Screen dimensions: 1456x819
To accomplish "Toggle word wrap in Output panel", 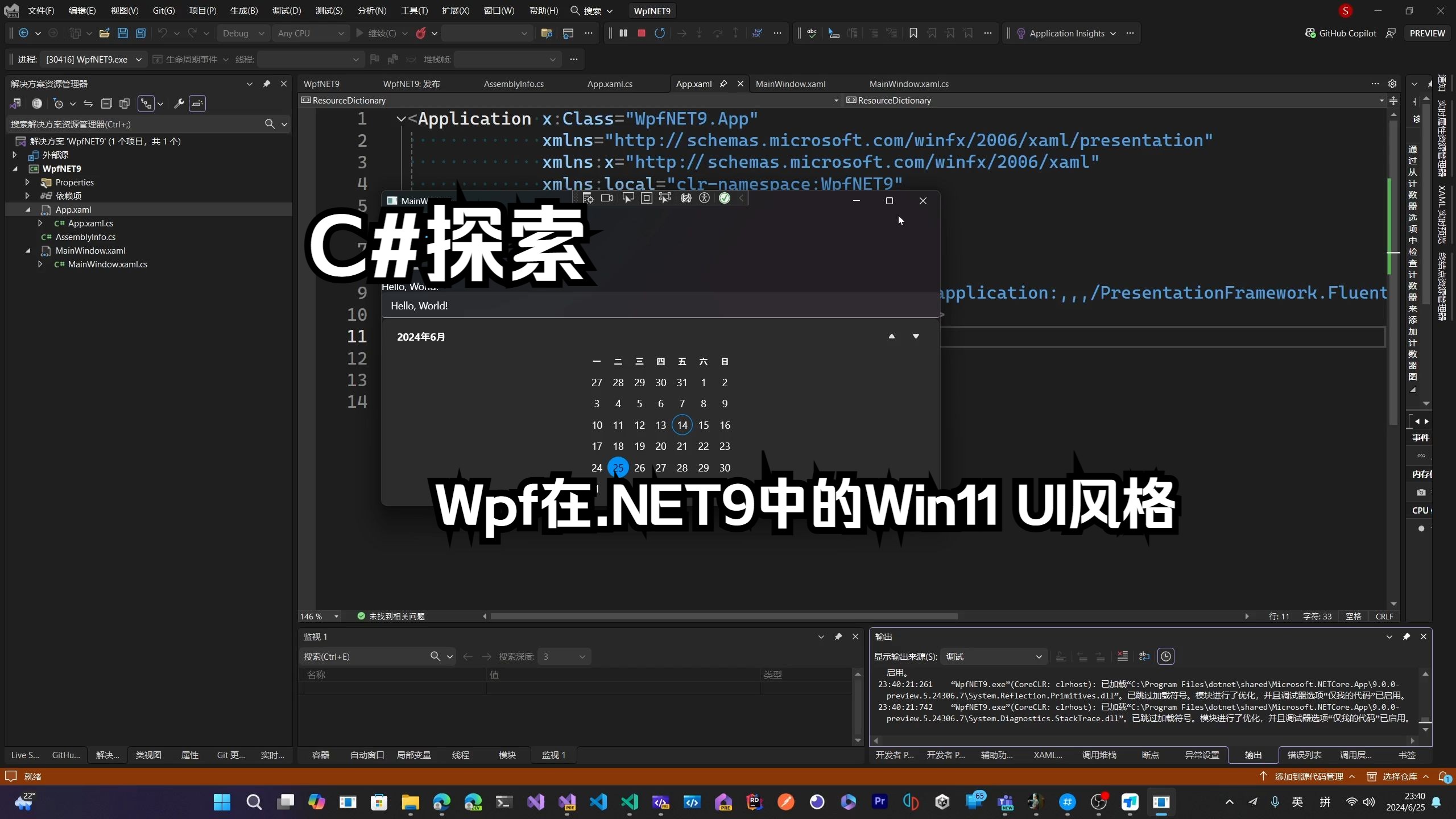I will (x=1144, y=656).
